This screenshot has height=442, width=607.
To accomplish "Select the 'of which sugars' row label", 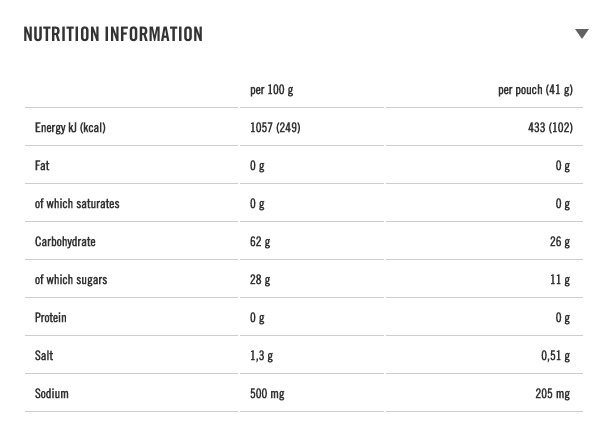I will (x=71, y=280).
